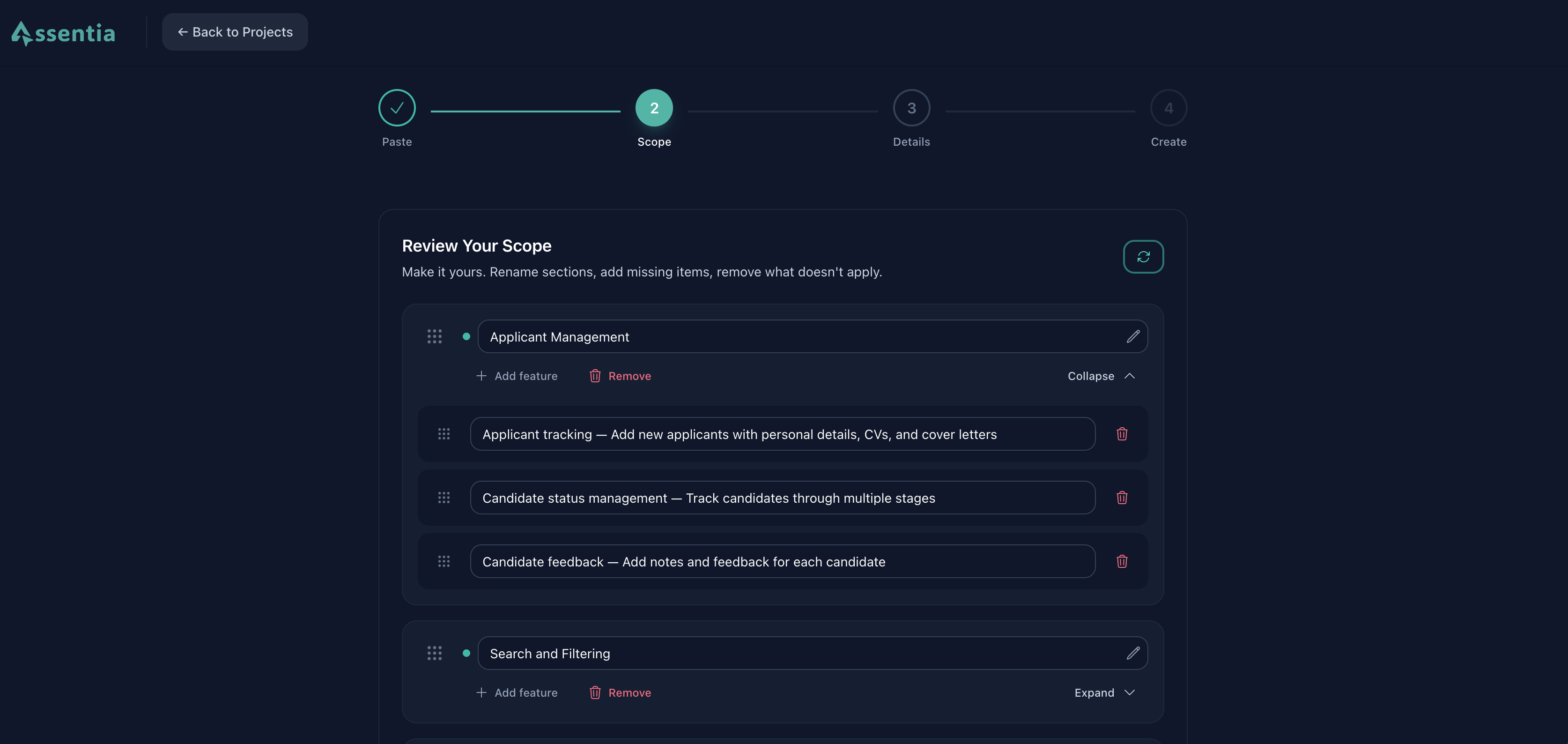This screenshot has width=1568, height=744.
Task: Go to completed Paste step
Action: (x=397, y=108)
